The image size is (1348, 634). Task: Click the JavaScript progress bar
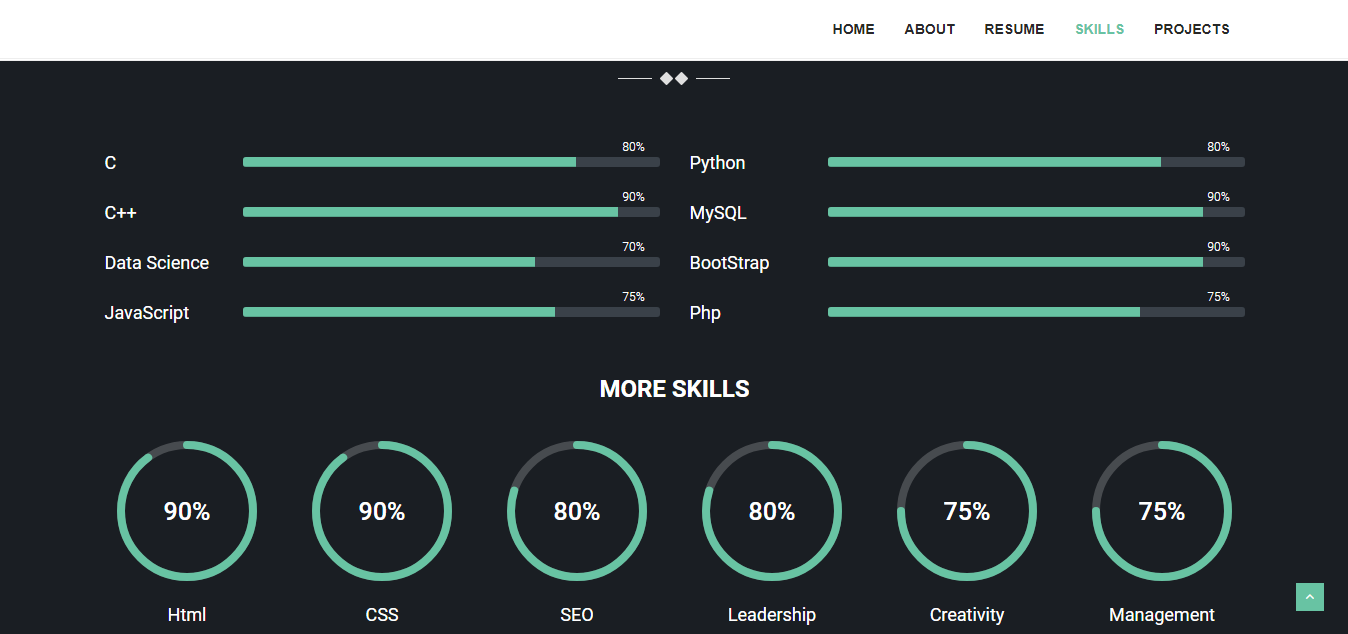(x=451, y=312)
